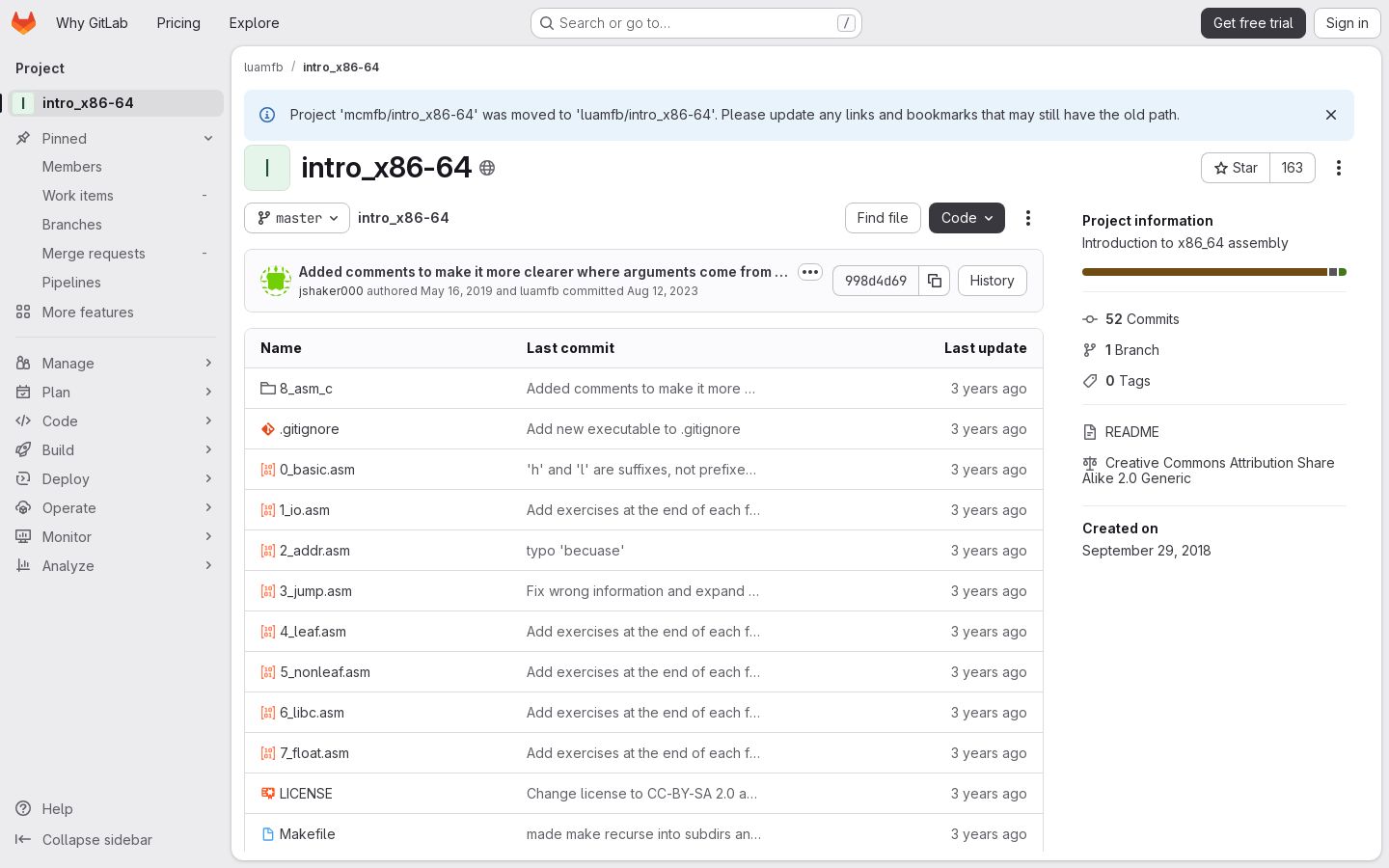Viewport: 1389px width, 868px height.
Task: Dismiss the project moved notice
Action: pos(1331,115)
